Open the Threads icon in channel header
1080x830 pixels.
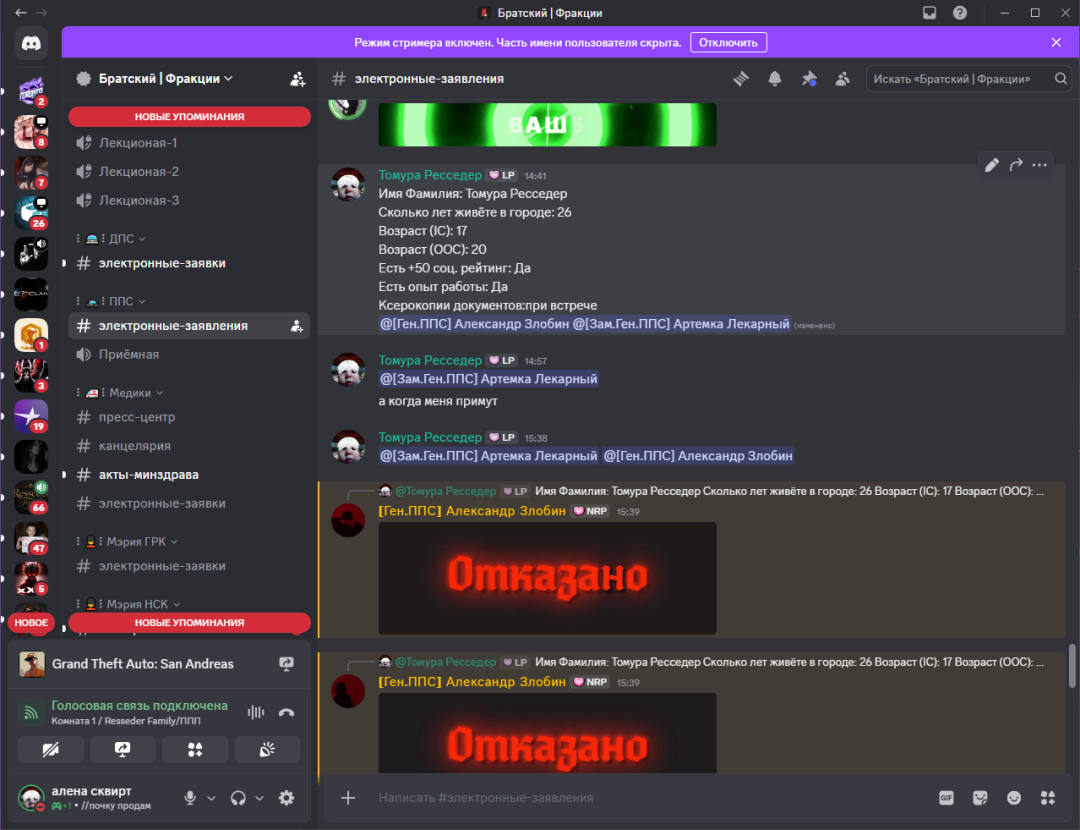tap(740, 79)
